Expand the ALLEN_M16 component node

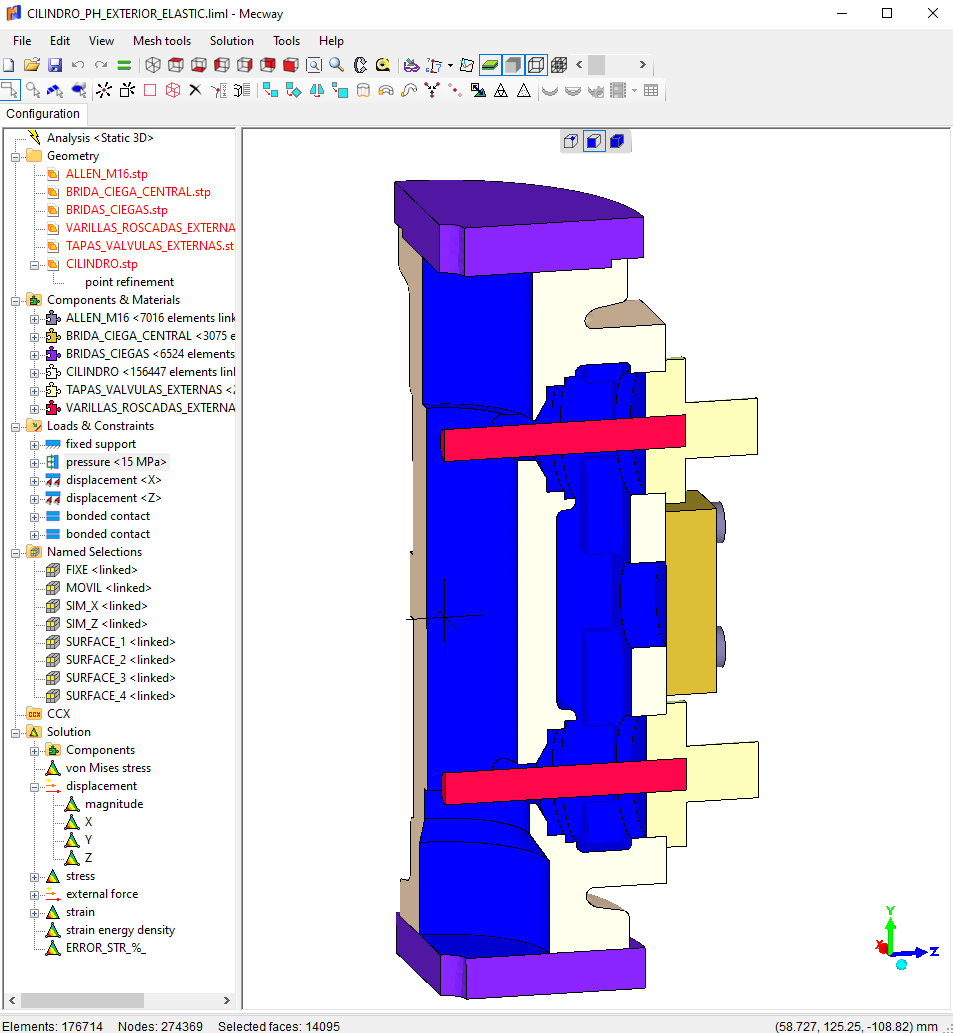click(x=34, y=319)
